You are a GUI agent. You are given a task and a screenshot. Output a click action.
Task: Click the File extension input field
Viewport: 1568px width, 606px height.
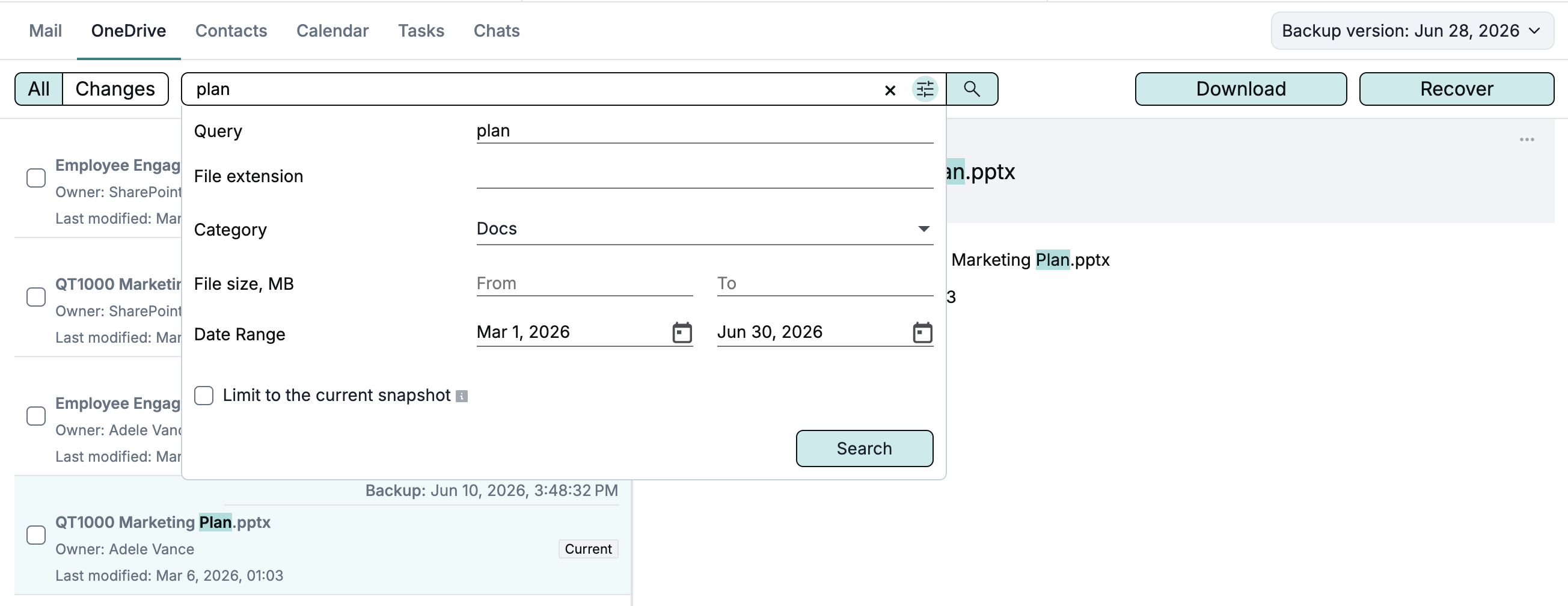tap(704, 176)
